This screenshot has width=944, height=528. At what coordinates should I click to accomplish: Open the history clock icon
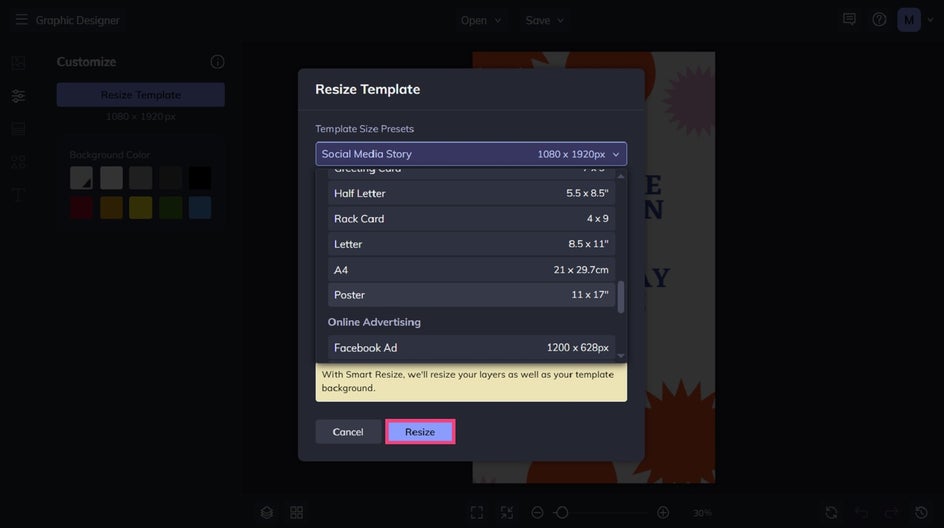click(921, 512)
